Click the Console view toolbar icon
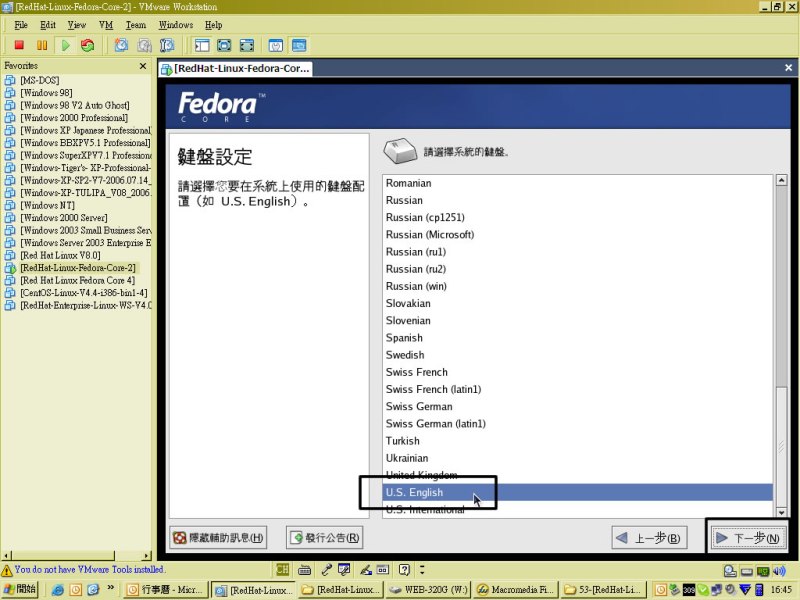 point(299,45)
